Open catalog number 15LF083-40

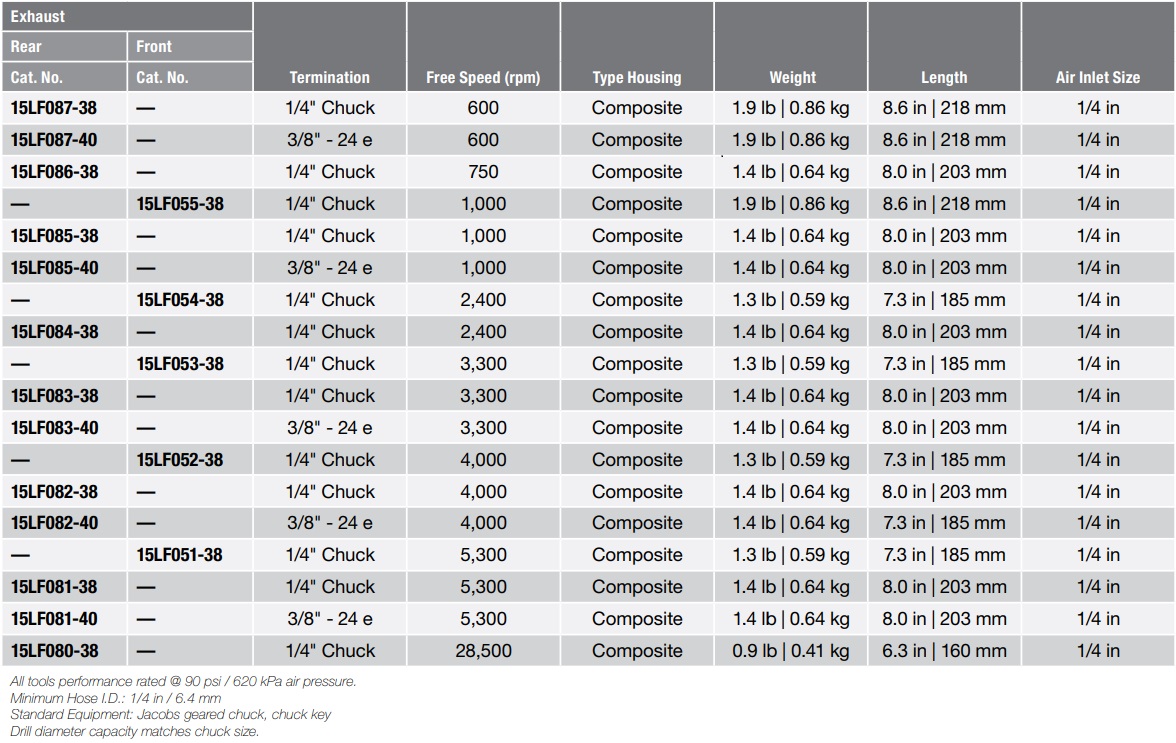pyautogui.click(x=55, y=428)
